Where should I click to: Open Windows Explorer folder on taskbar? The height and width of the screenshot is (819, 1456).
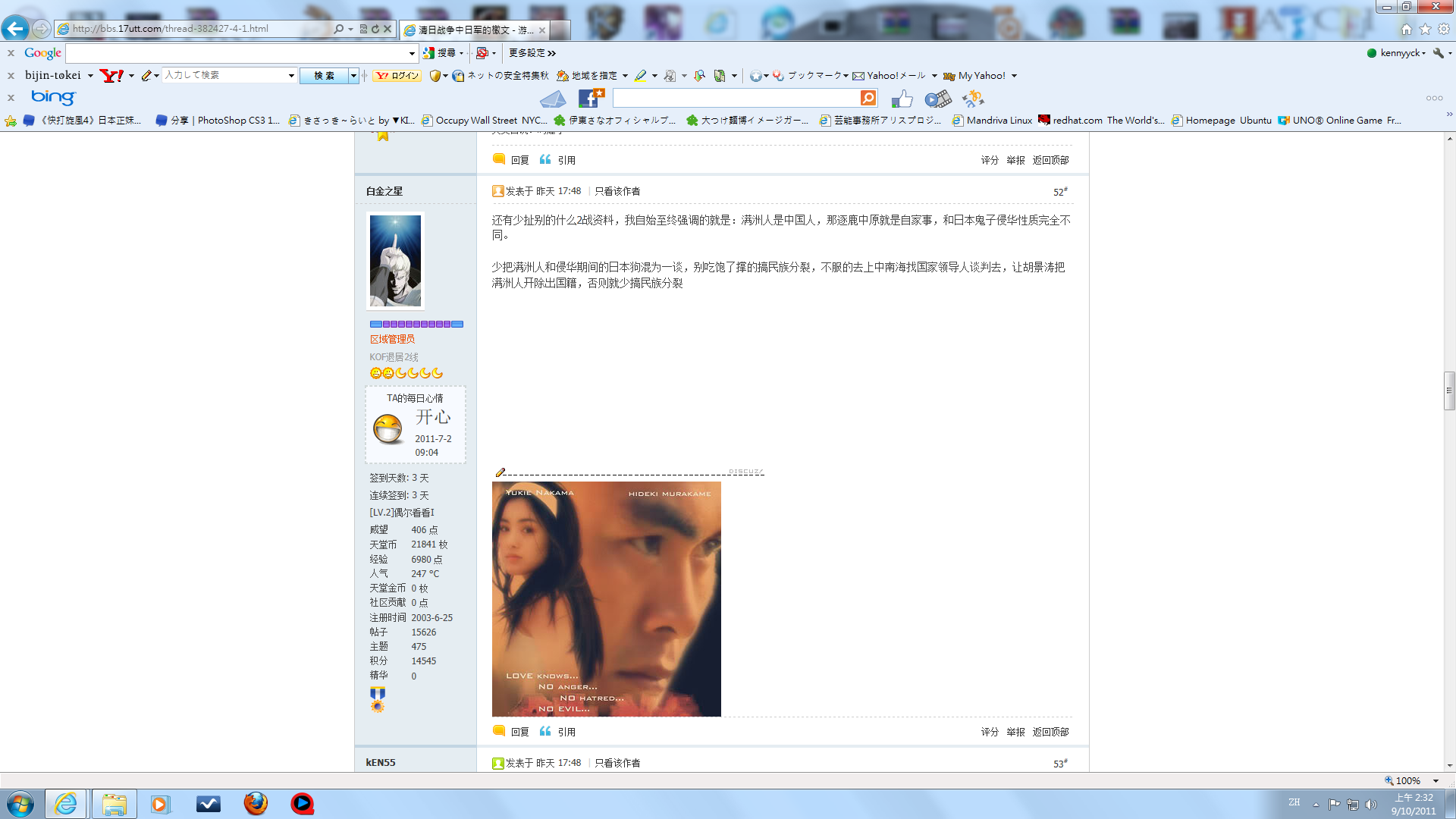pyautogui.click(x=115, y=804)
